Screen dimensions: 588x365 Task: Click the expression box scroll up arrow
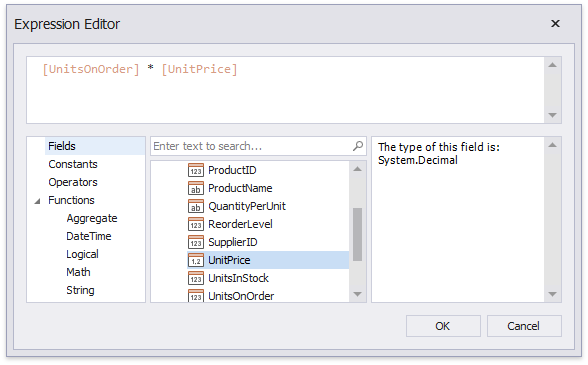(552, 65)
